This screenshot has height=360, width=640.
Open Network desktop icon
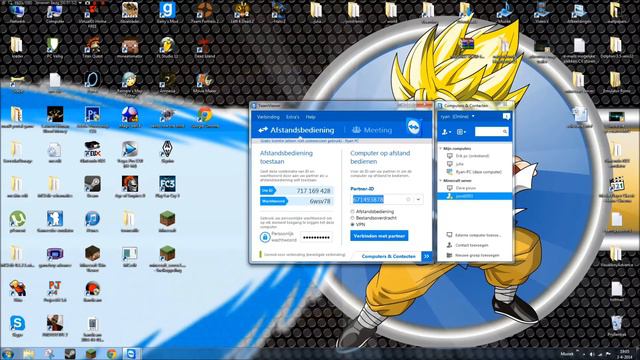pos(17,13)
